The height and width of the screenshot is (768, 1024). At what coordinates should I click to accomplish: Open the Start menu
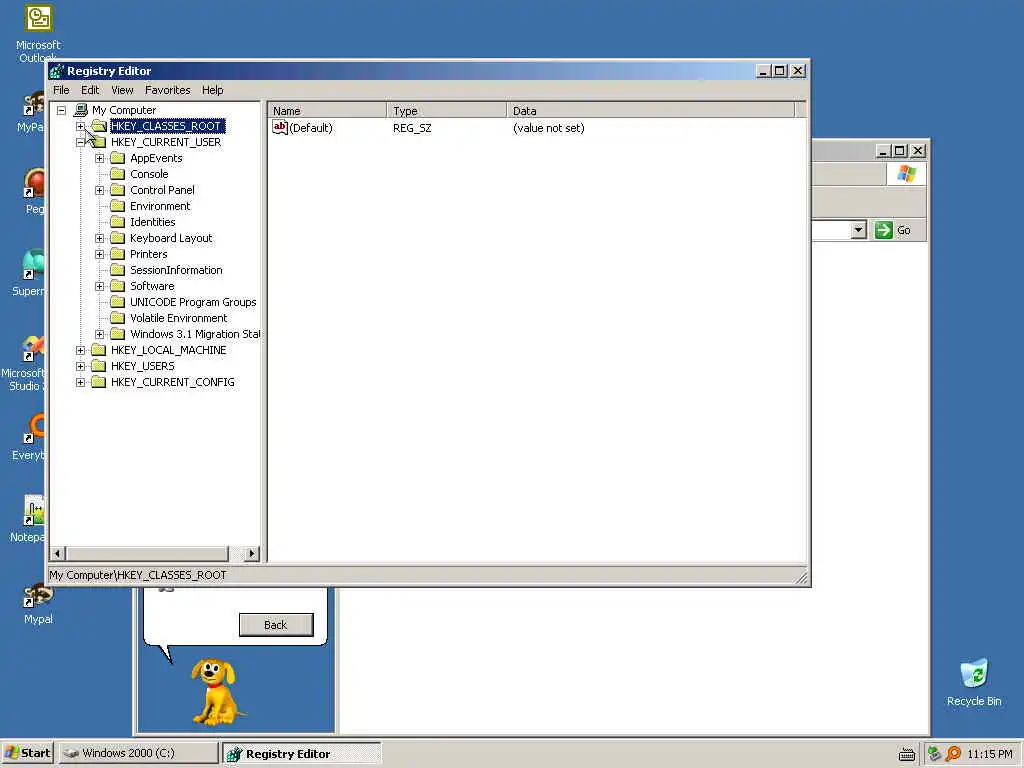(x=27, y=753)
